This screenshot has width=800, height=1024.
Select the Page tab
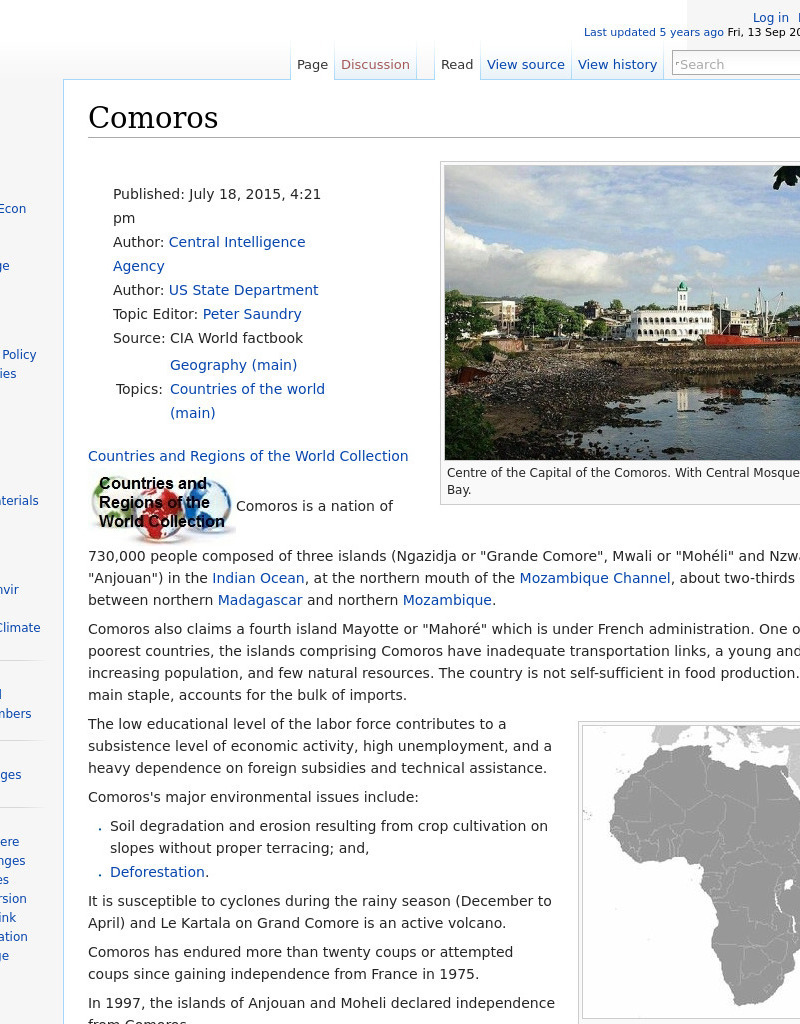pyautogui.click(x=312, y=64)
